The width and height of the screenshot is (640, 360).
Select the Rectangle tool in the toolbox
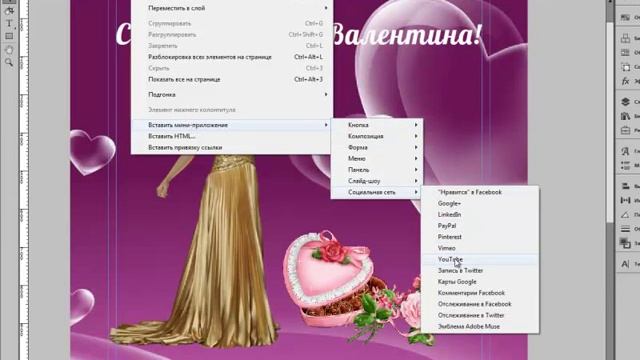9,36
